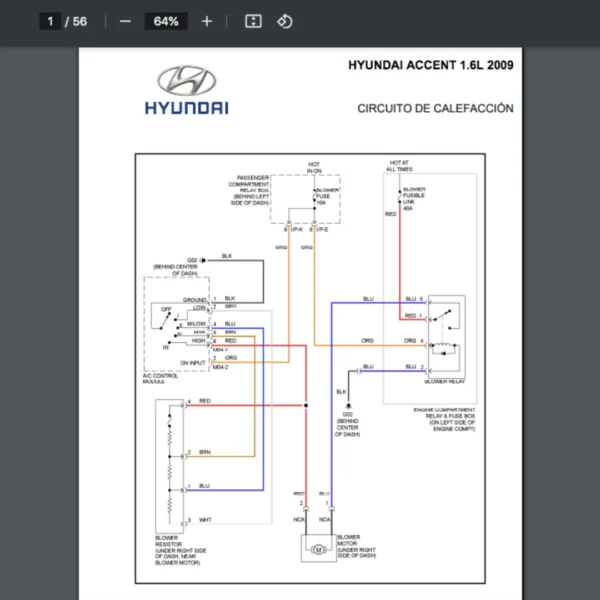Select the HYUNDAI ACCENT 1.6L 2009 title
Image resolution: width=600 pixels, height=600 pixels.
tap(430, 66)
